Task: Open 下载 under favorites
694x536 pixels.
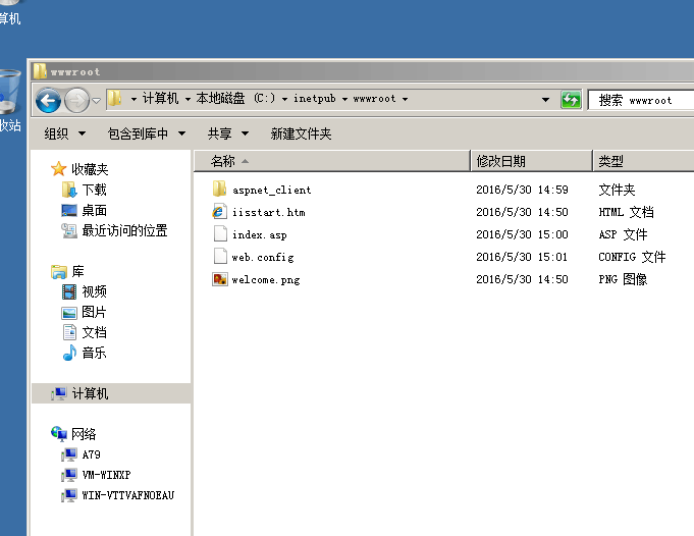Action: (94, 190)
